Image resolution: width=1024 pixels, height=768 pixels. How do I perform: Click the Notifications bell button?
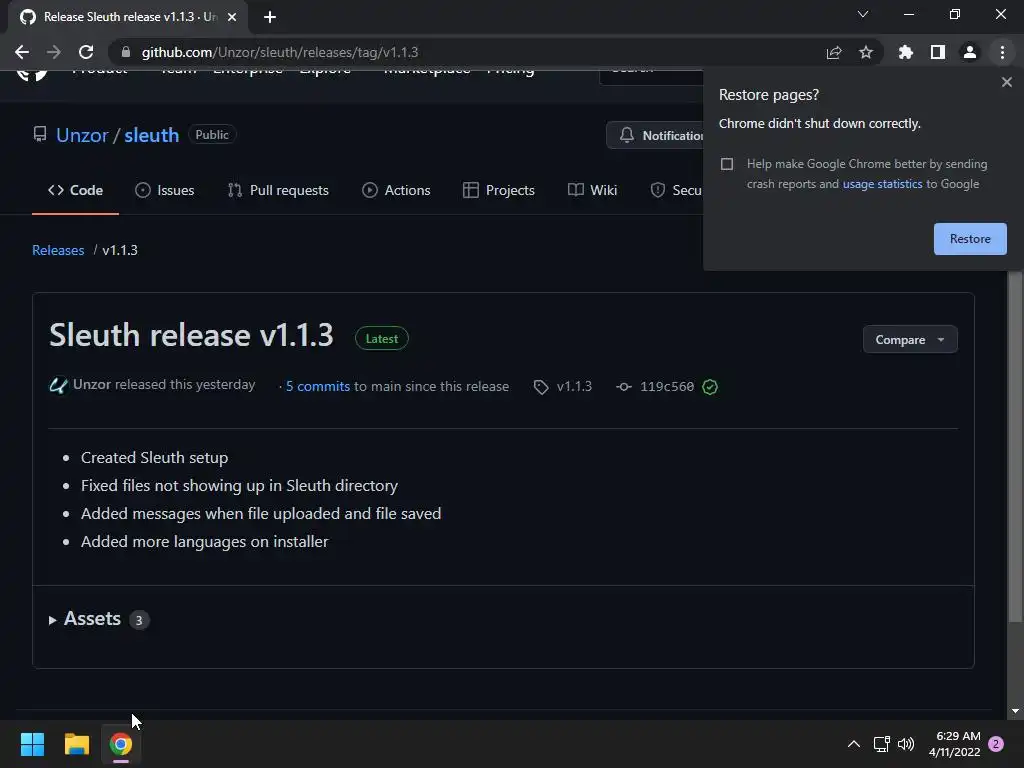[x=656, y=135]
